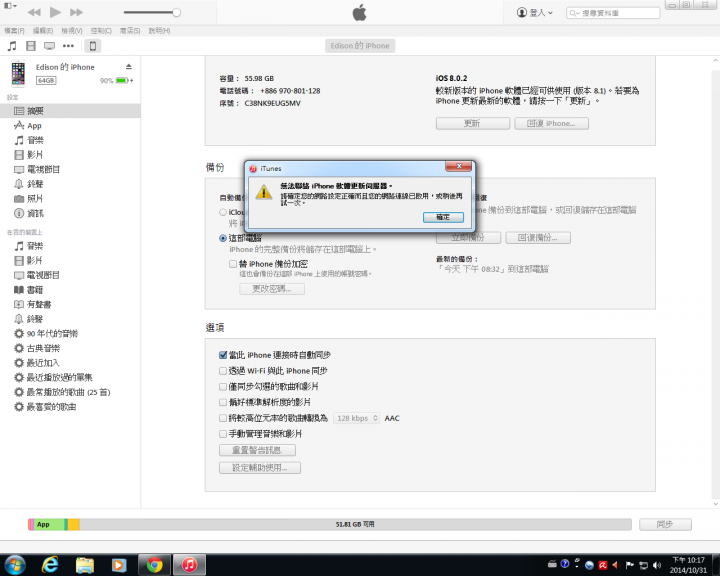Enable sync with iPhone over Wi-Fi
This screenshot has width=720, height=576.
point(223,371)
